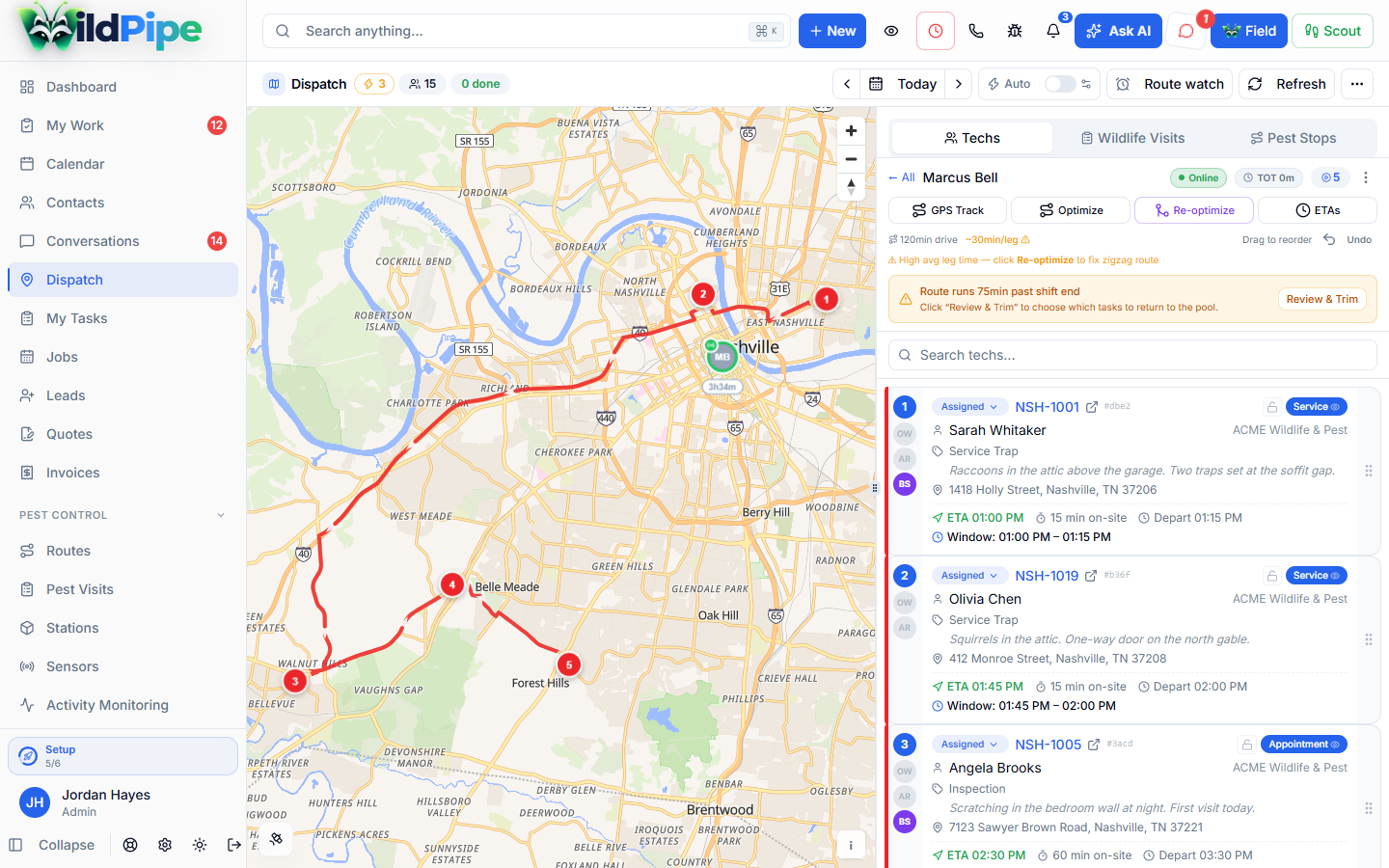Open the support lifebuoy icon in sidebar footer
This screenshot has width=1389, height=868.
130,845
